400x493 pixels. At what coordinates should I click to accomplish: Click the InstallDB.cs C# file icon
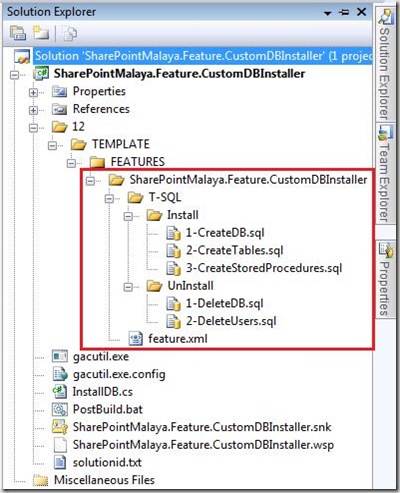pyautogui.click(x=60, y=392)
